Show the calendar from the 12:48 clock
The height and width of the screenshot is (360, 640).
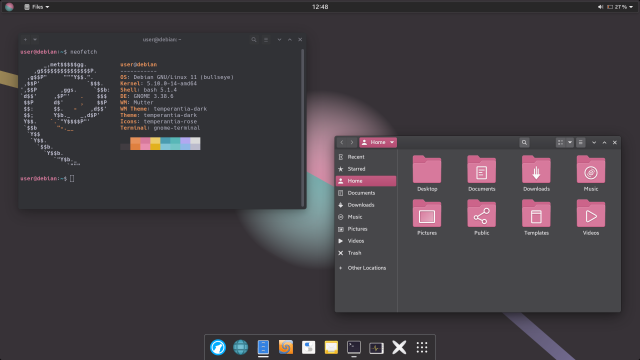(x=320, y=7)
